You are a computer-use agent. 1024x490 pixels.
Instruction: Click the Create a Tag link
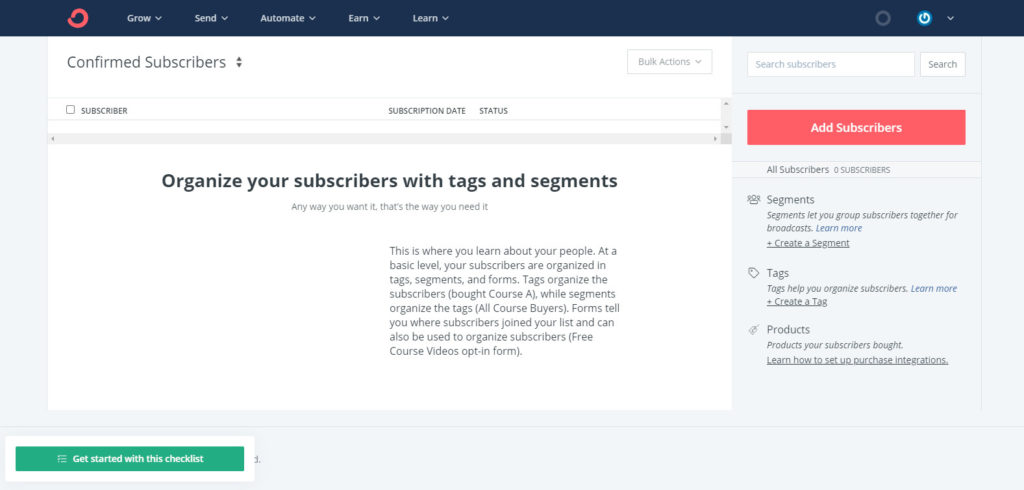tap(797, 302)
